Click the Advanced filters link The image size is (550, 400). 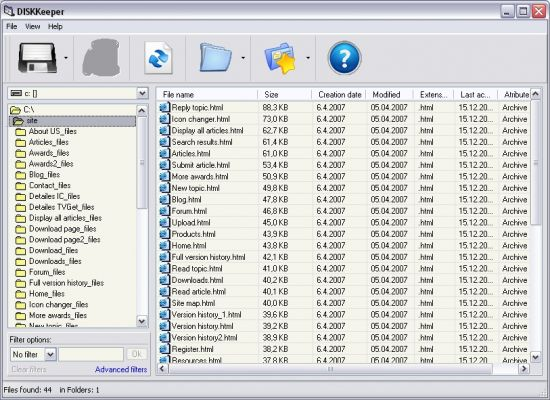click(121, 369)
